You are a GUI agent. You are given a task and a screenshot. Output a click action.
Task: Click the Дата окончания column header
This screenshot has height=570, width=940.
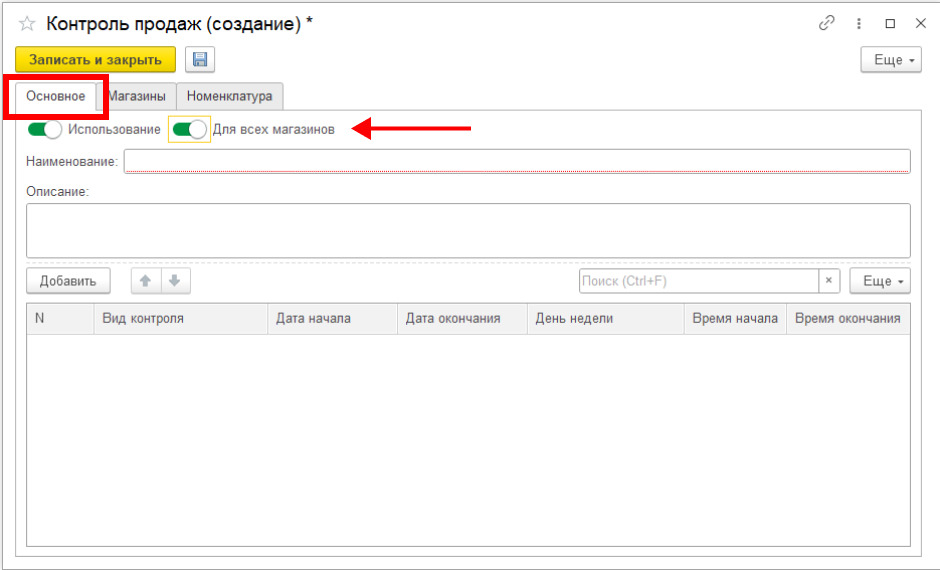[x=462, y=318]
